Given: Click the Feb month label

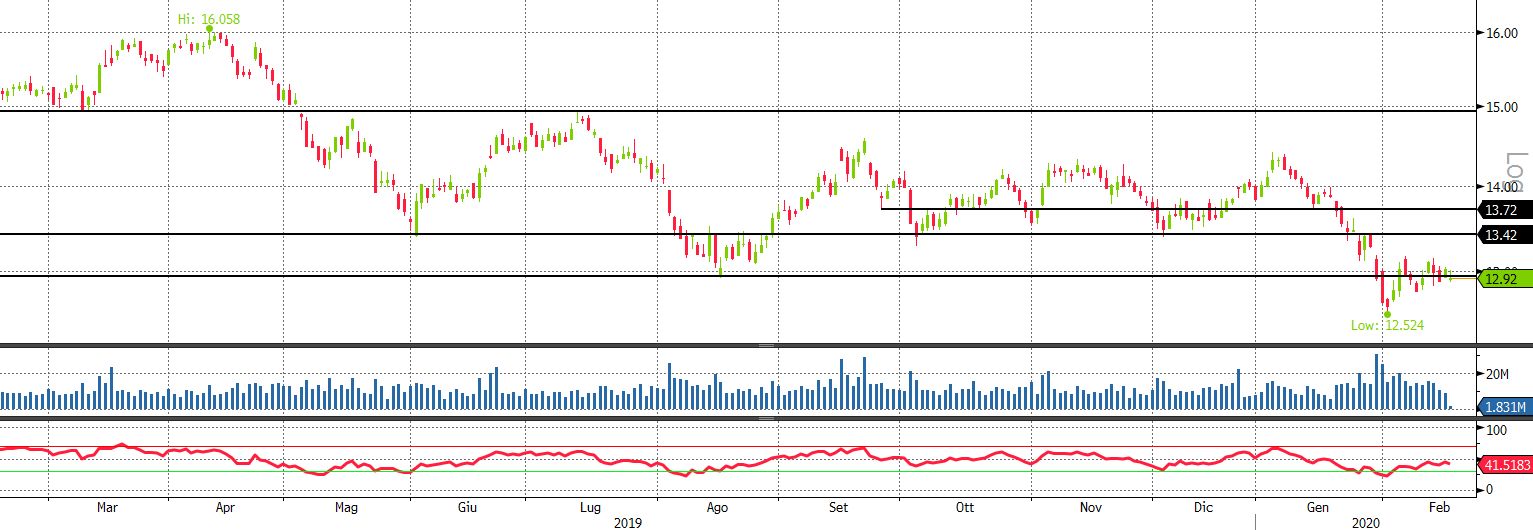Looking at the screenshot, I should click(x=1439, y=508).
